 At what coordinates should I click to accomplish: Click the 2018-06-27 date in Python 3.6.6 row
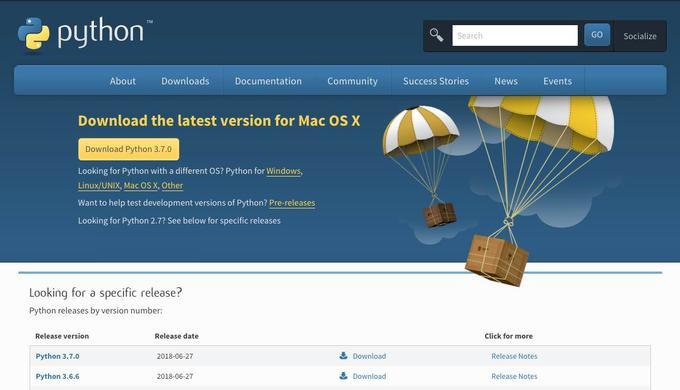tap(175, 376)
